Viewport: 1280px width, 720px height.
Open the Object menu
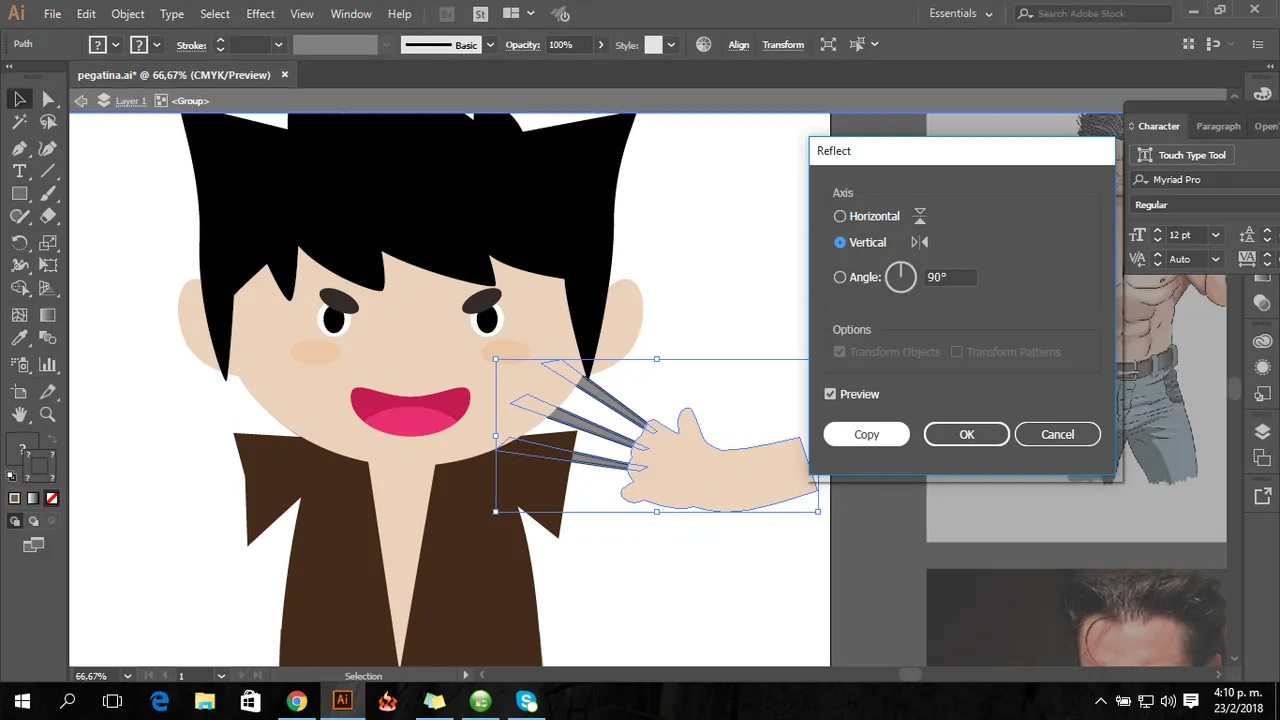pyautogui.click(x=128, y=14)
